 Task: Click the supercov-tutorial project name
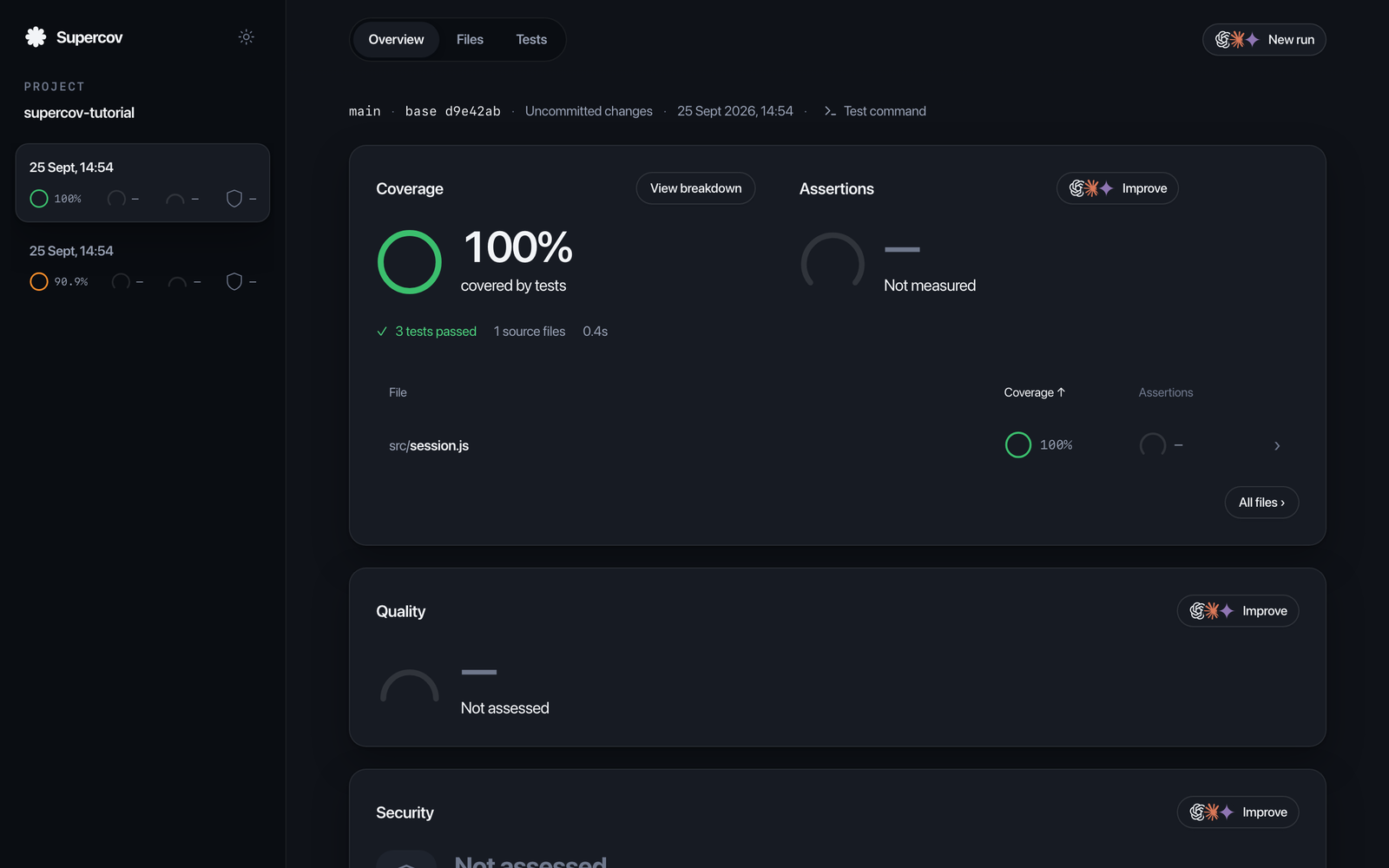[79, 113]
